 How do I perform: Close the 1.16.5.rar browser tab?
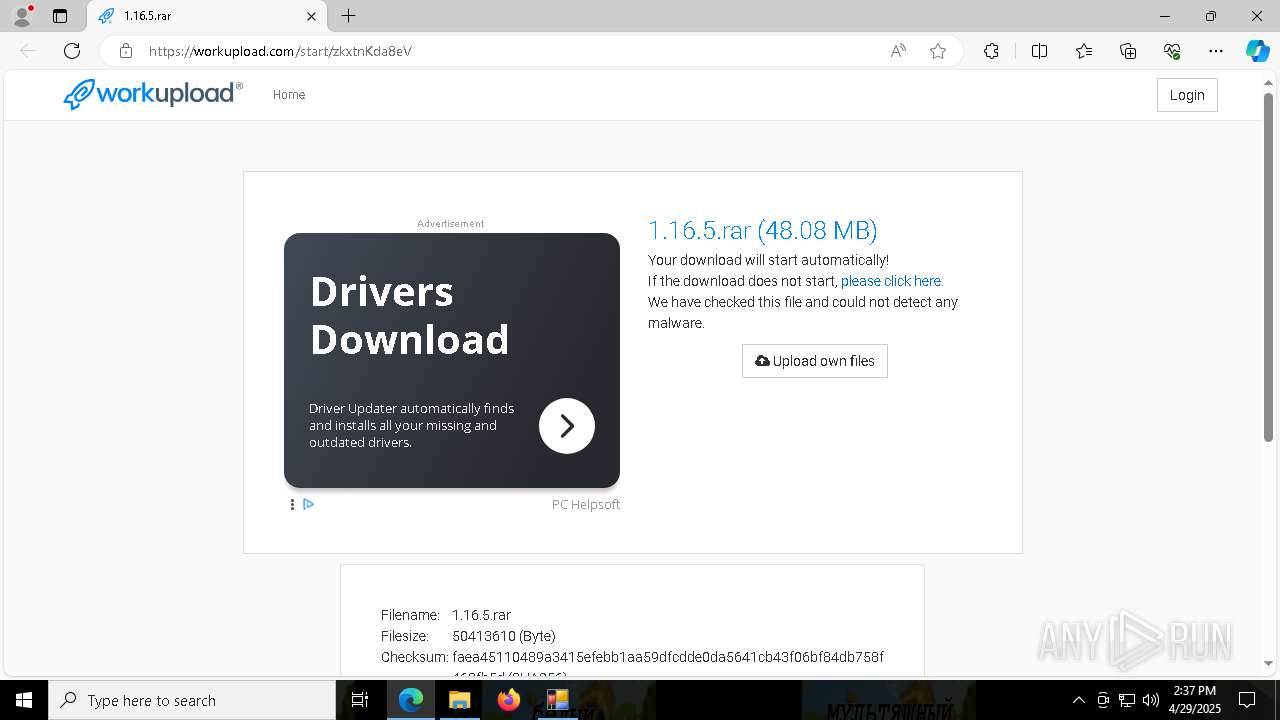(311, 16)
